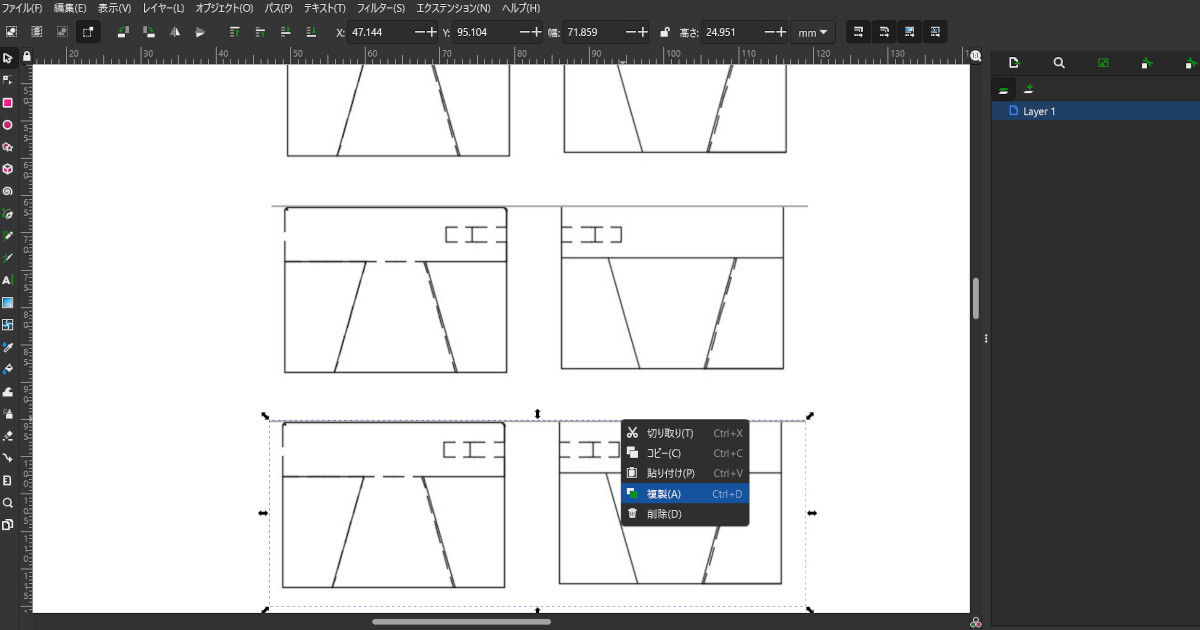This screenshot has width=1200, height=630.
Task: Open the フィルター(S) menu
Action: pos(381,8)
